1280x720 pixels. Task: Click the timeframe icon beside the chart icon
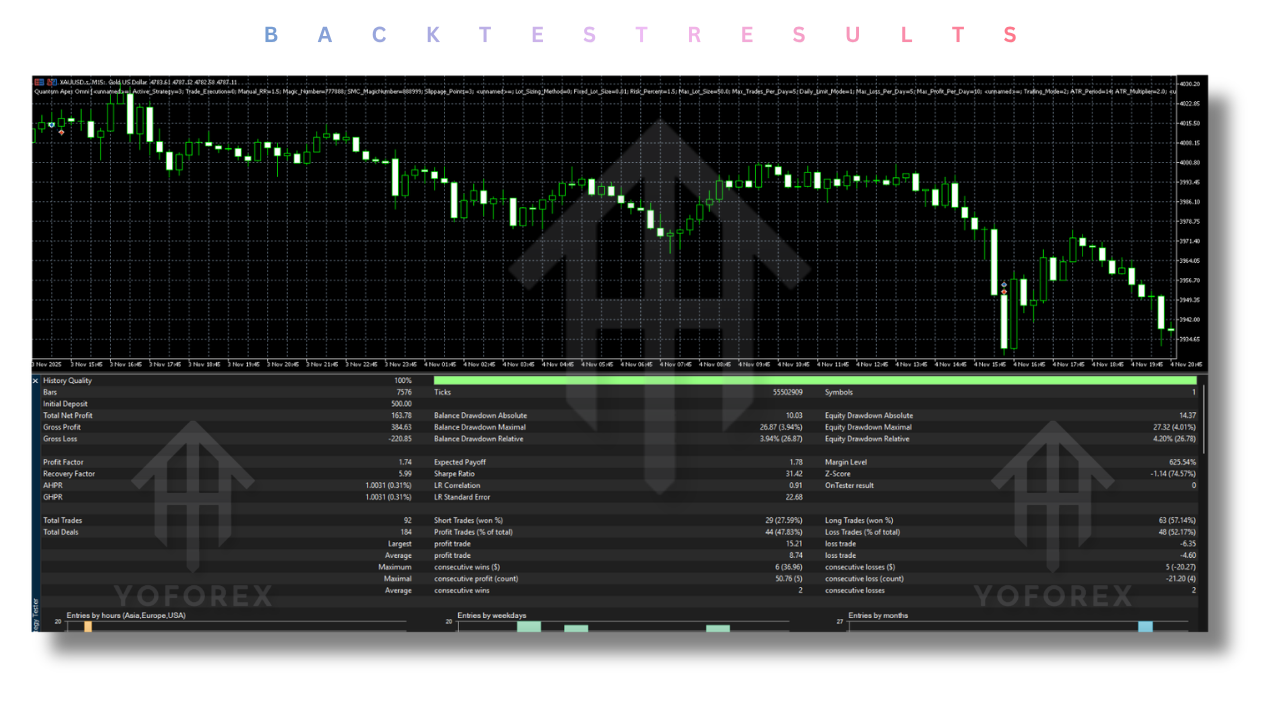pyautogui.click(x=51, y=83)
